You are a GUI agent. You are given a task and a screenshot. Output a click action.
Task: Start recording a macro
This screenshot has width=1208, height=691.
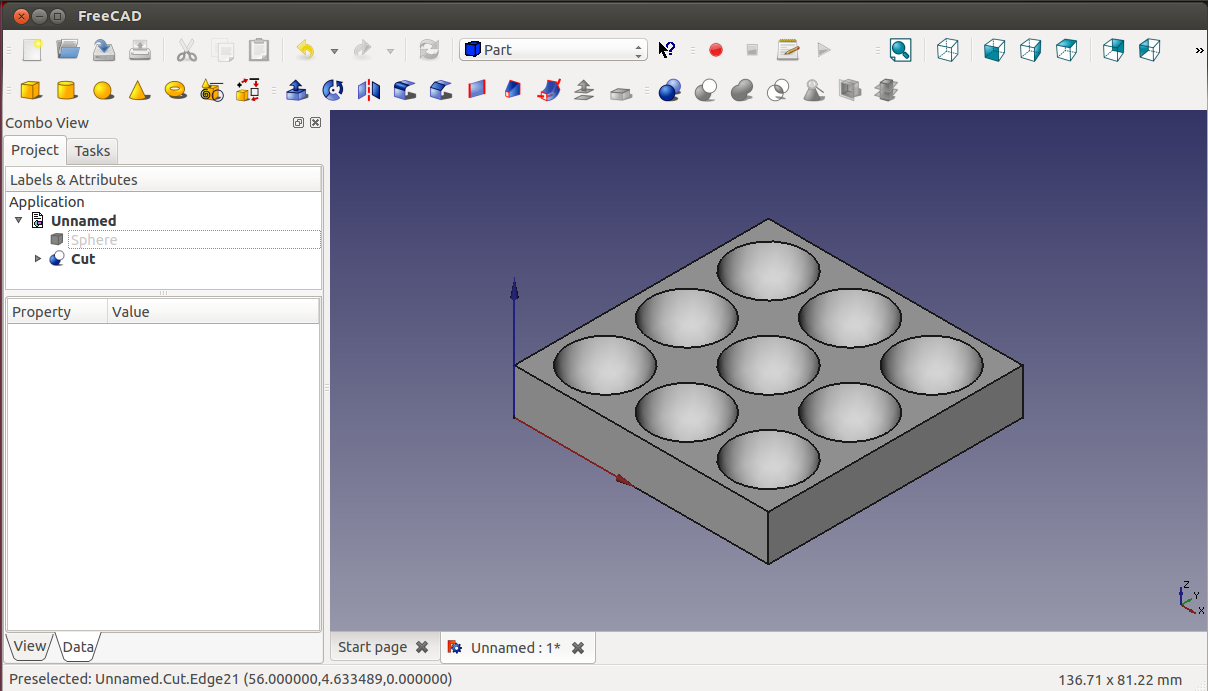716,50
